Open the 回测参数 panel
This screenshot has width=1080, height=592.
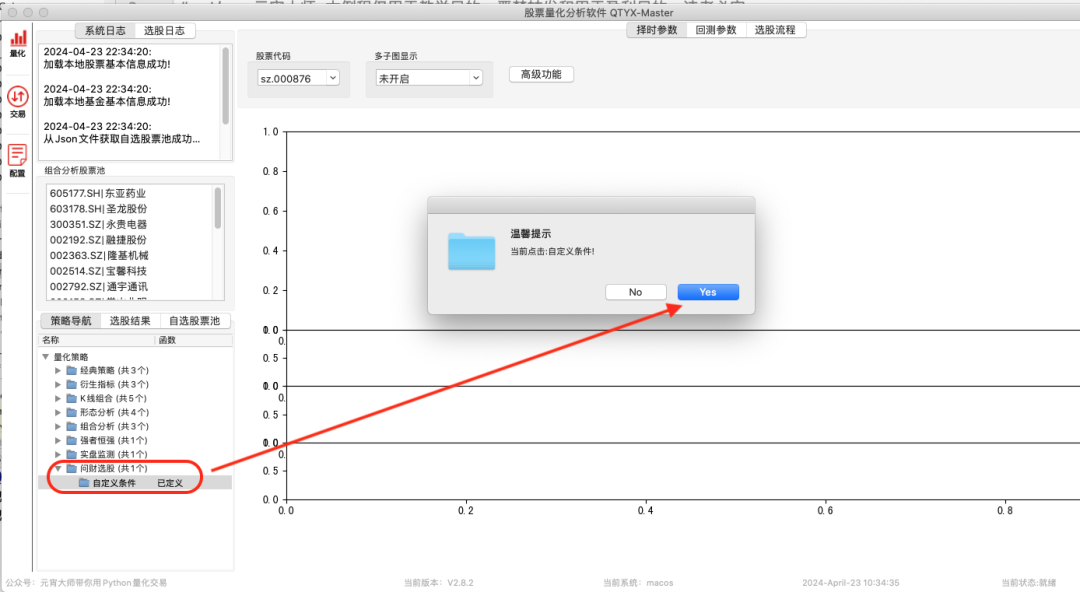pyautogui.click(x=719, y=30)
